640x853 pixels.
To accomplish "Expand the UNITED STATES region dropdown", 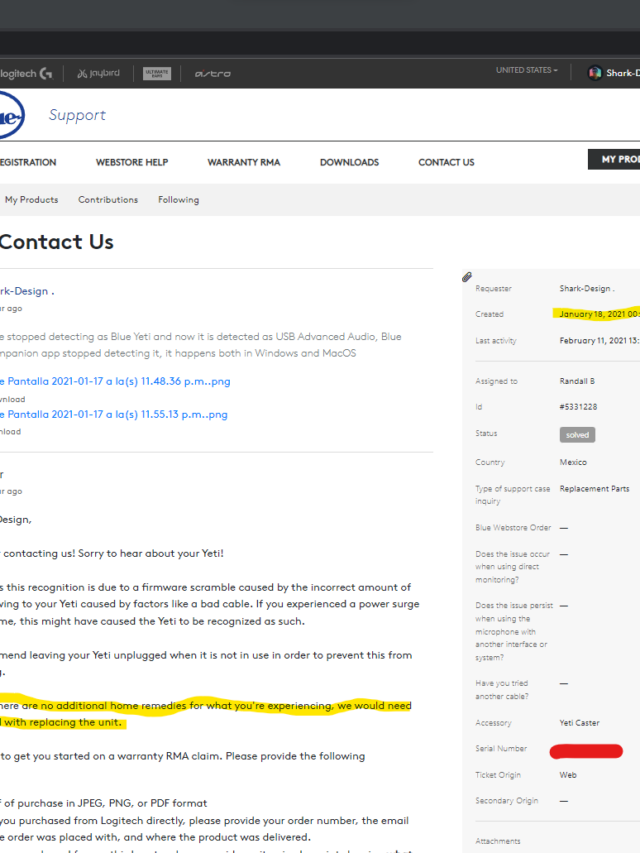I will pos(526,70).
